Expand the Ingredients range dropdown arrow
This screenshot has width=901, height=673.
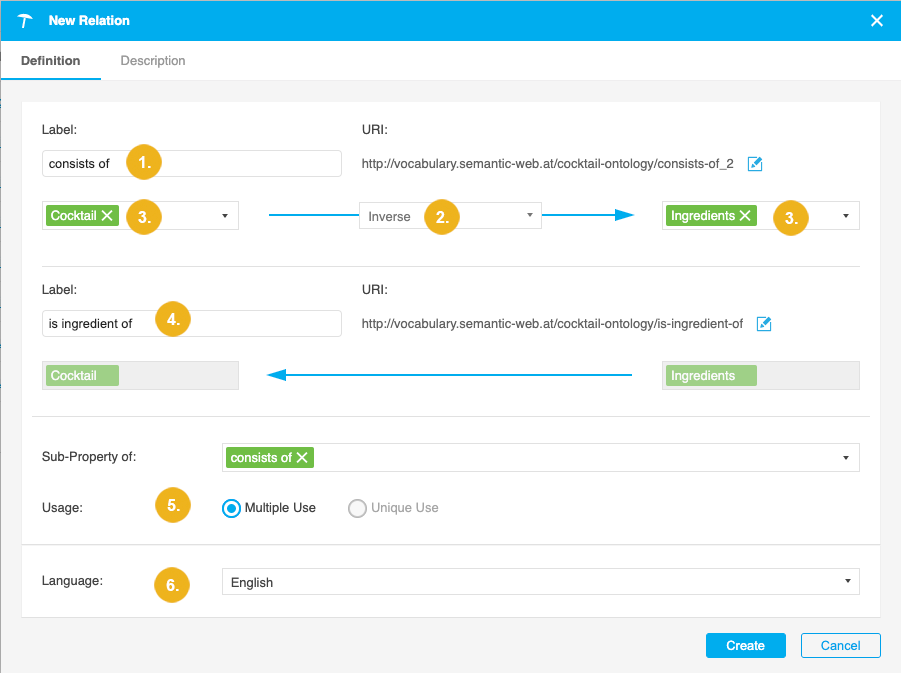(x=845, y=216)
